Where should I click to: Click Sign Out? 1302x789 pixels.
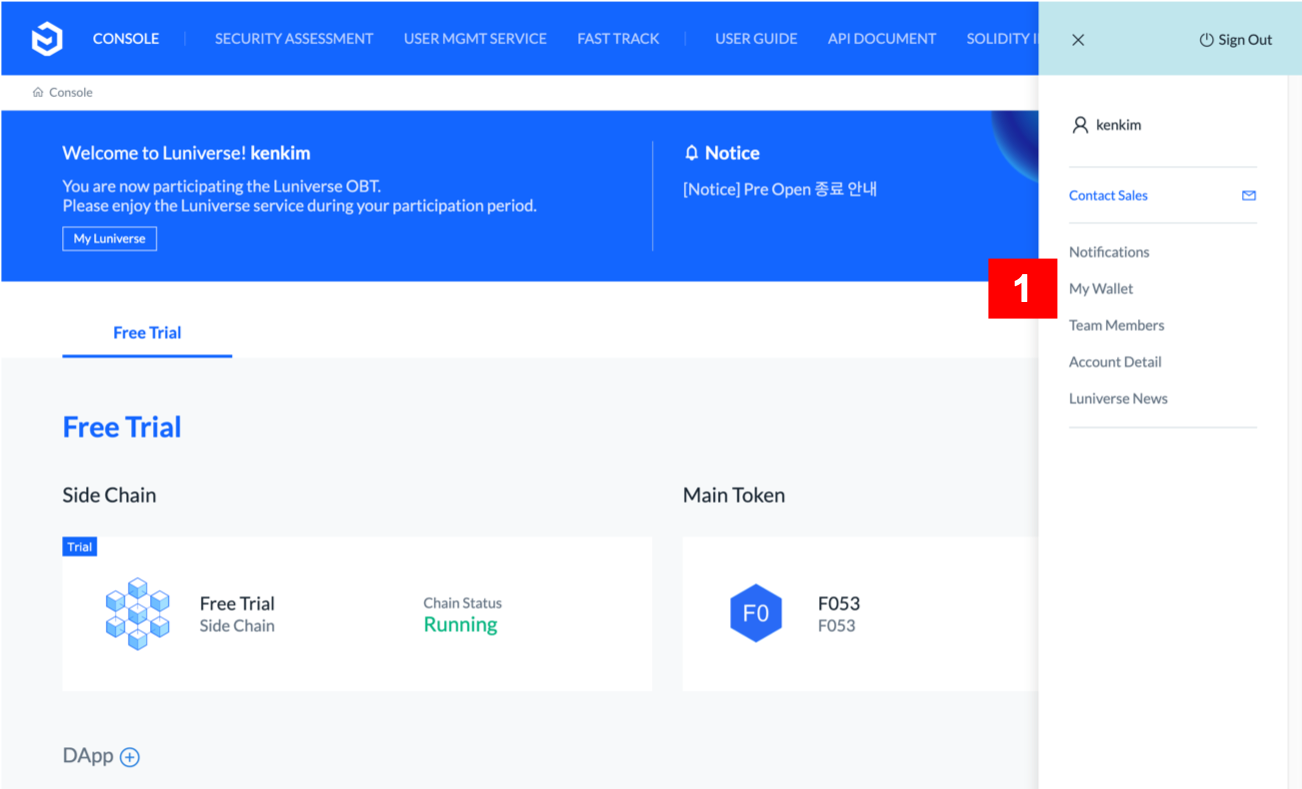(x=1245, y=40)
